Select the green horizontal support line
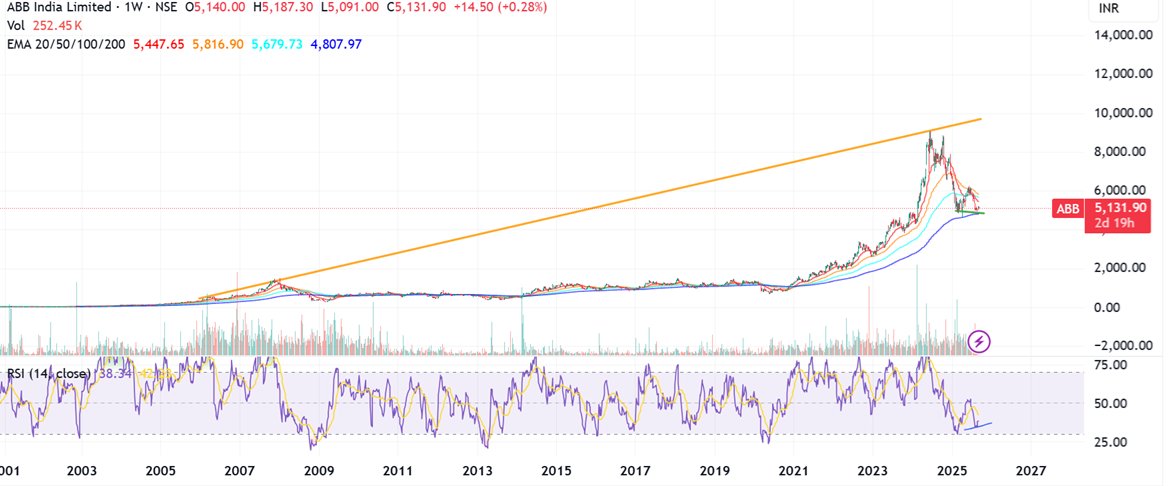The width and height of the screenshot is (1174, 486). click(x=970, y=213)
